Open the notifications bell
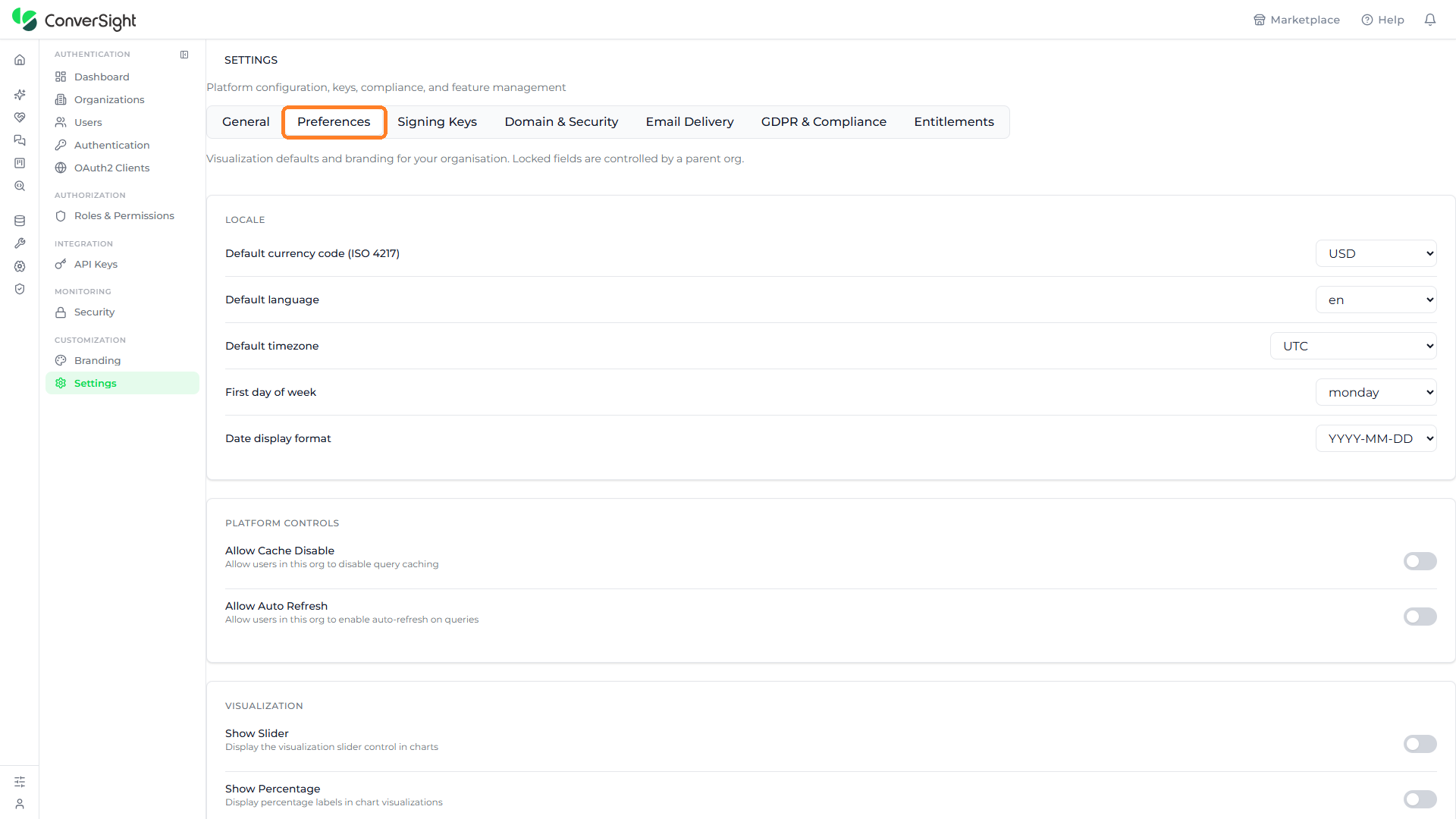 point(1430,20)
